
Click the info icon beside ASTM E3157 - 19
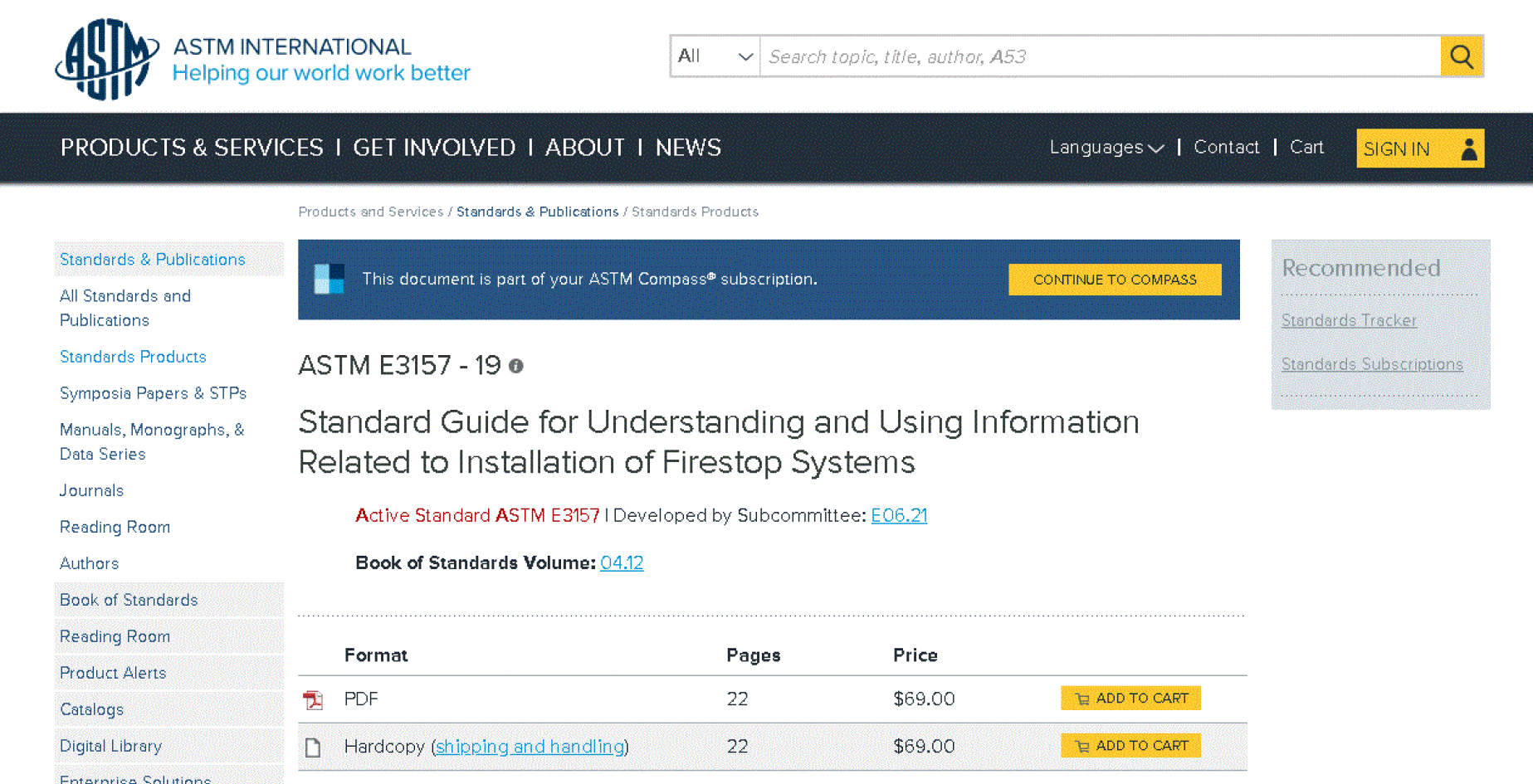click(x=516, y=366)
